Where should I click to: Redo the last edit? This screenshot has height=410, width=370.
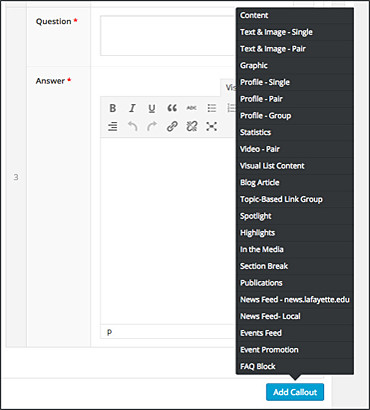tap(152, 126)
